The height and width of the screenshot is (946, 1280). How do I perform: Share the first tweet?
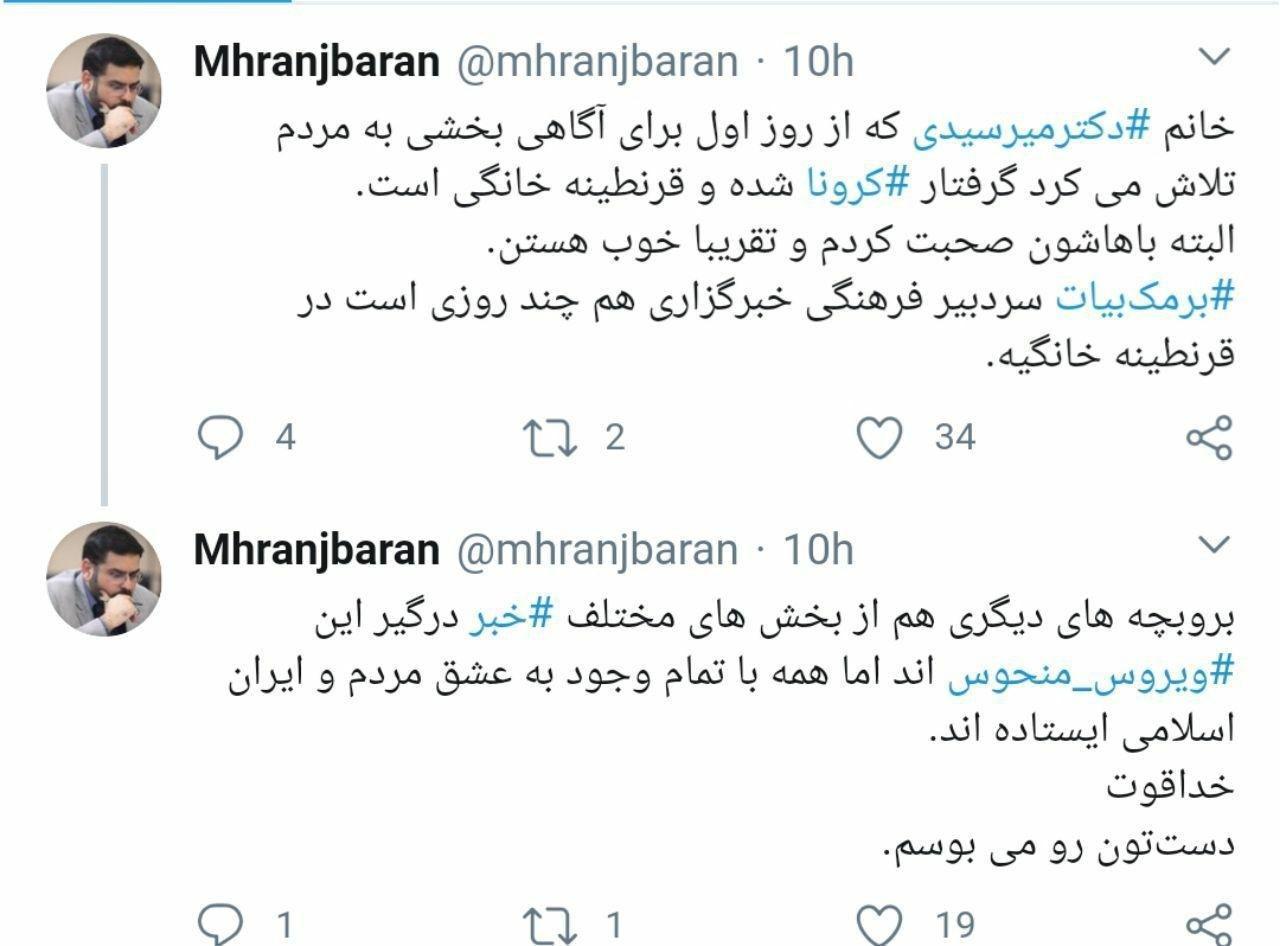1209,438
